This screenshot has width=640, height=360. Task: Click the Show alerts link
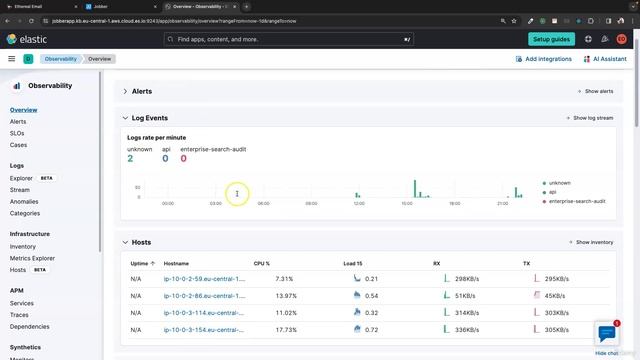pyautogui.click(x=596, y=91)
